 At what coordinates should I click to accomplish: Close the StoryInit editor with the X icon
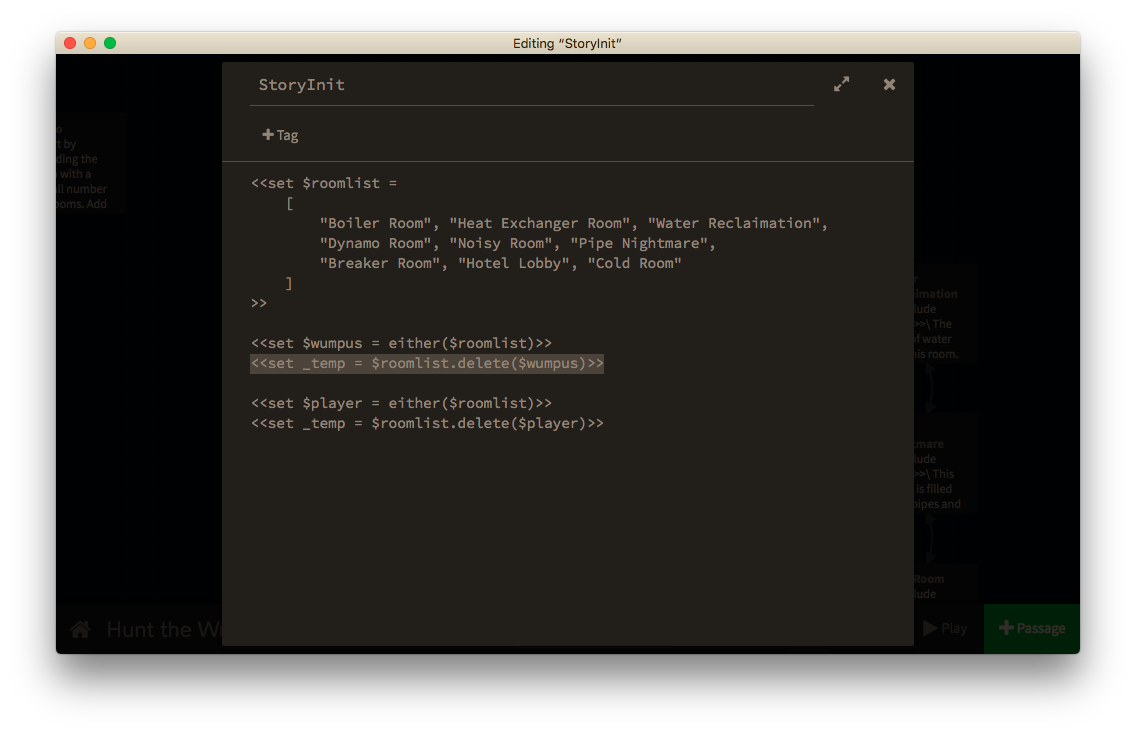click(x=889, y=84)
